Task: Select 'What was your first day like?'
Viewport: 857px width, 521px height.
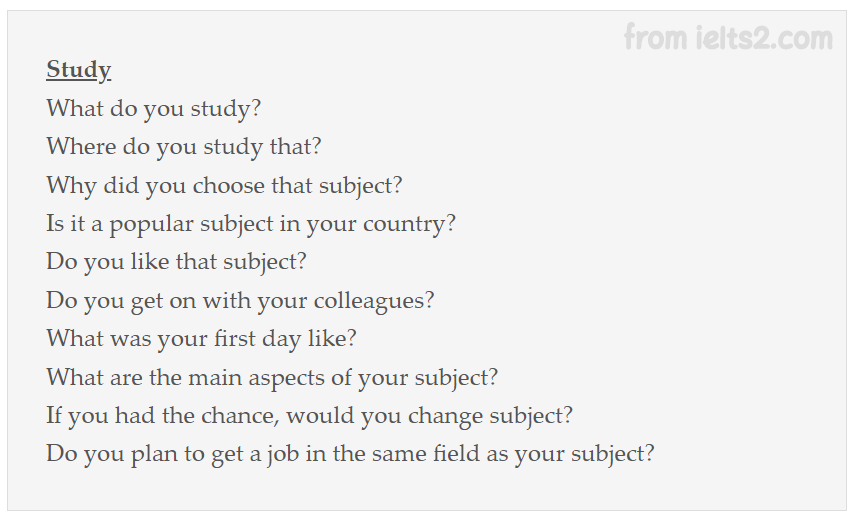Action: (201, 339)
